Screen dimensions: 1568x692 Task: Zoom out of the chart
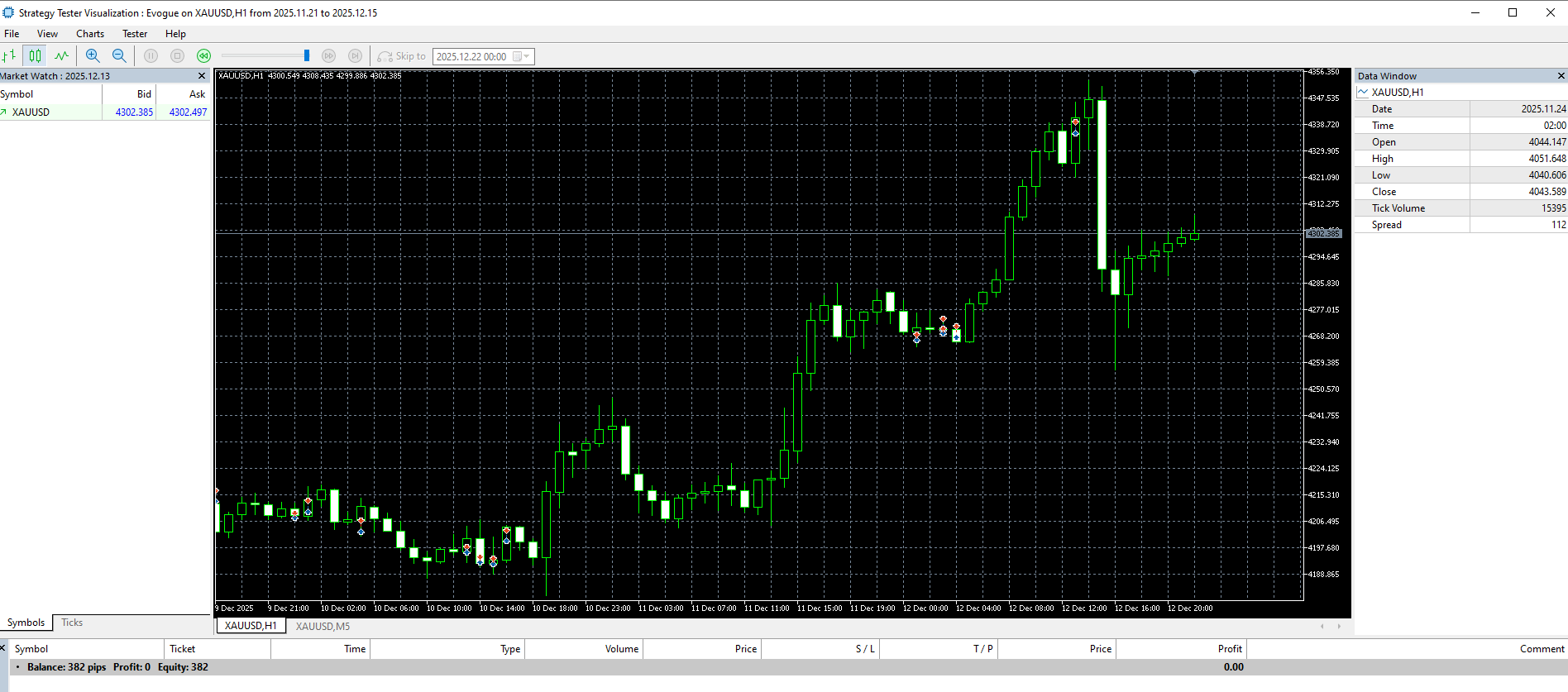(x=119, y=56)
